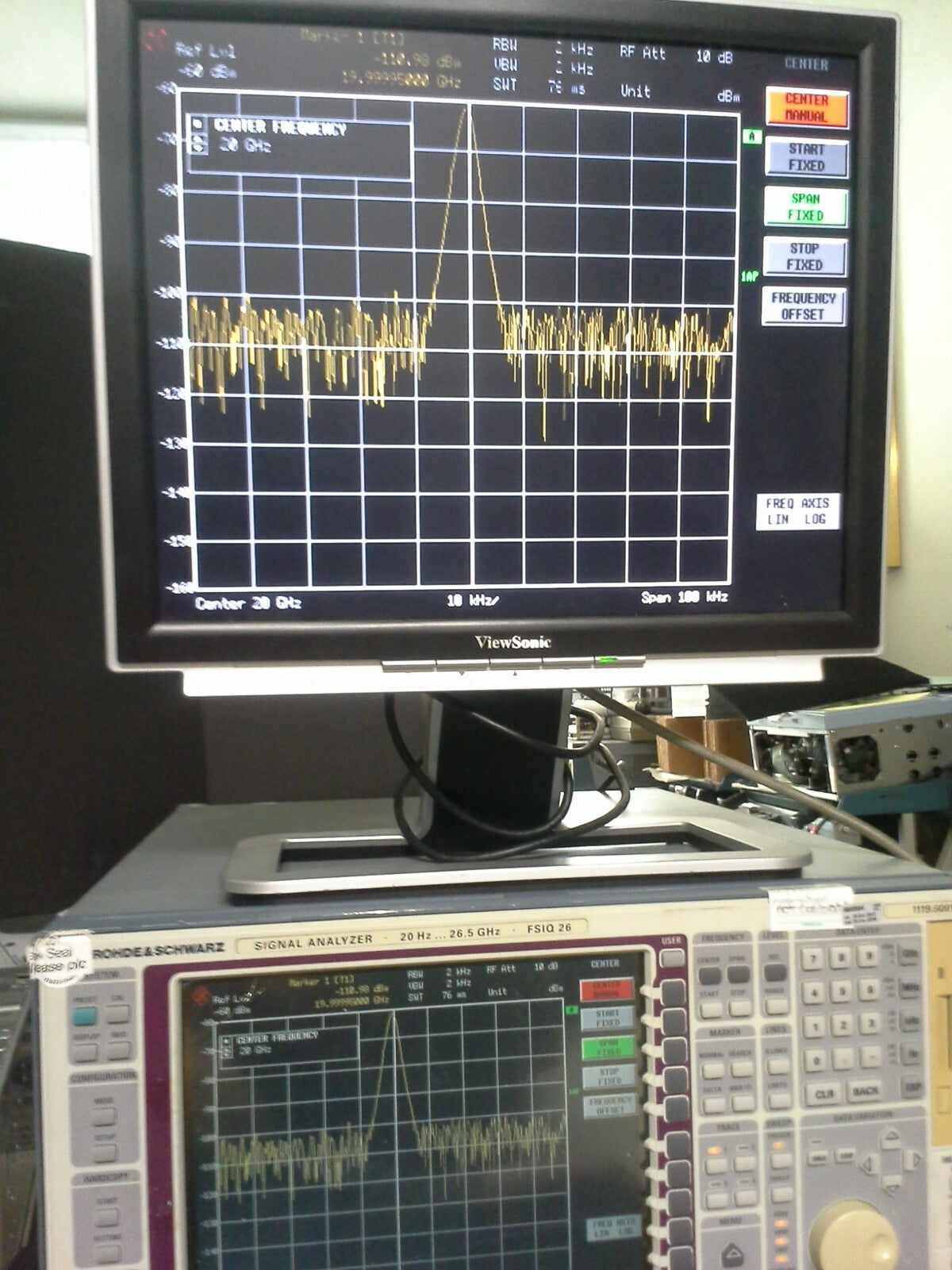Click the up arrow in center frequency box

point(198,140)
